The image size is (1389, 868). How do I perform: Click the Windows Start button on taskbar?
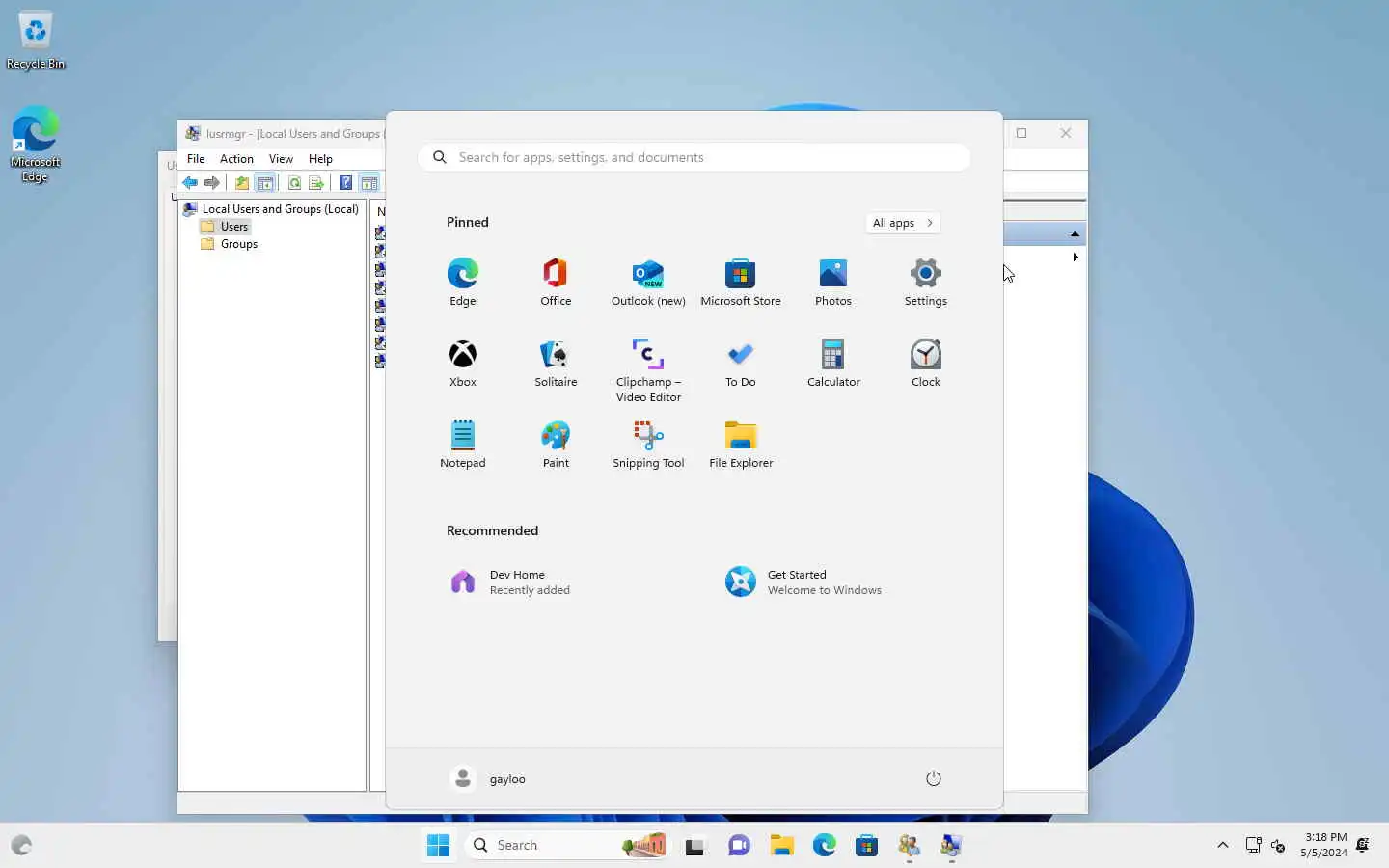pyautogui.click(x=438, y=845)
